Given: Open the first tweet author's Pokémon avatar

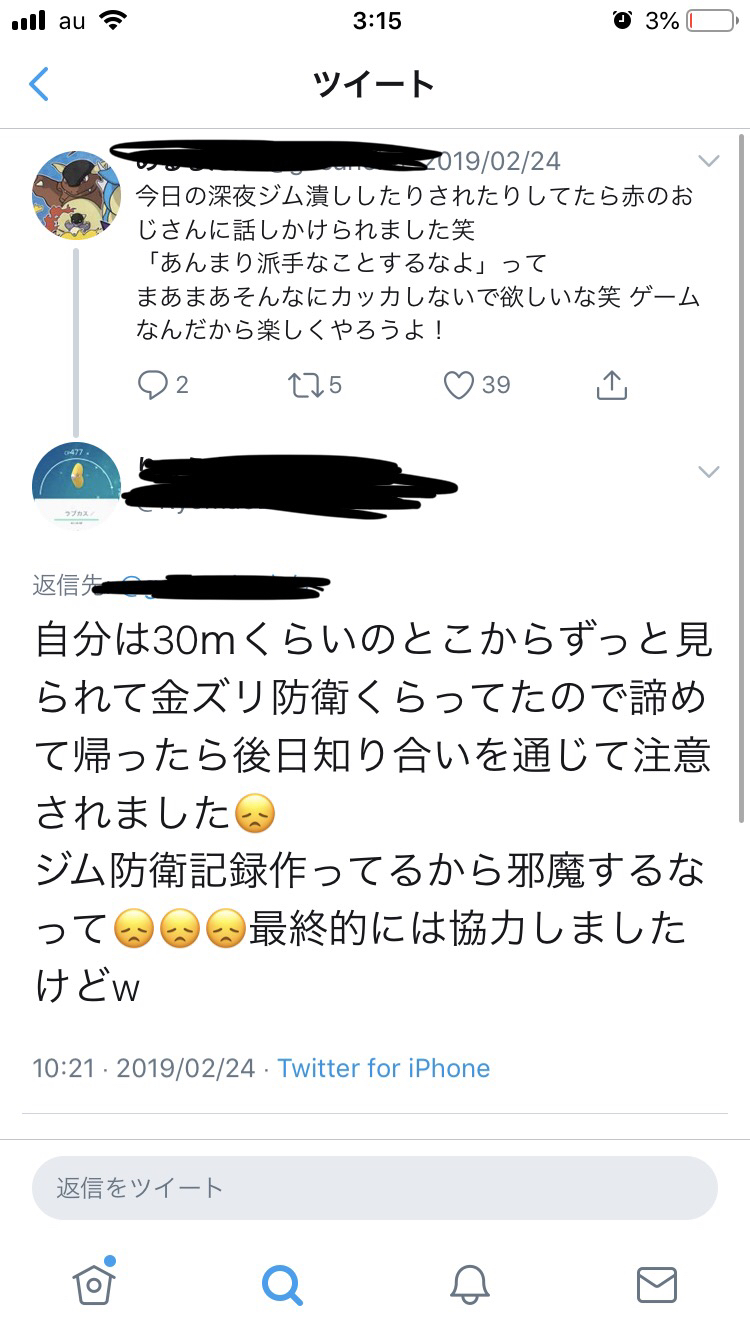Looking at the screenshot, I should (x=77, y=195).
